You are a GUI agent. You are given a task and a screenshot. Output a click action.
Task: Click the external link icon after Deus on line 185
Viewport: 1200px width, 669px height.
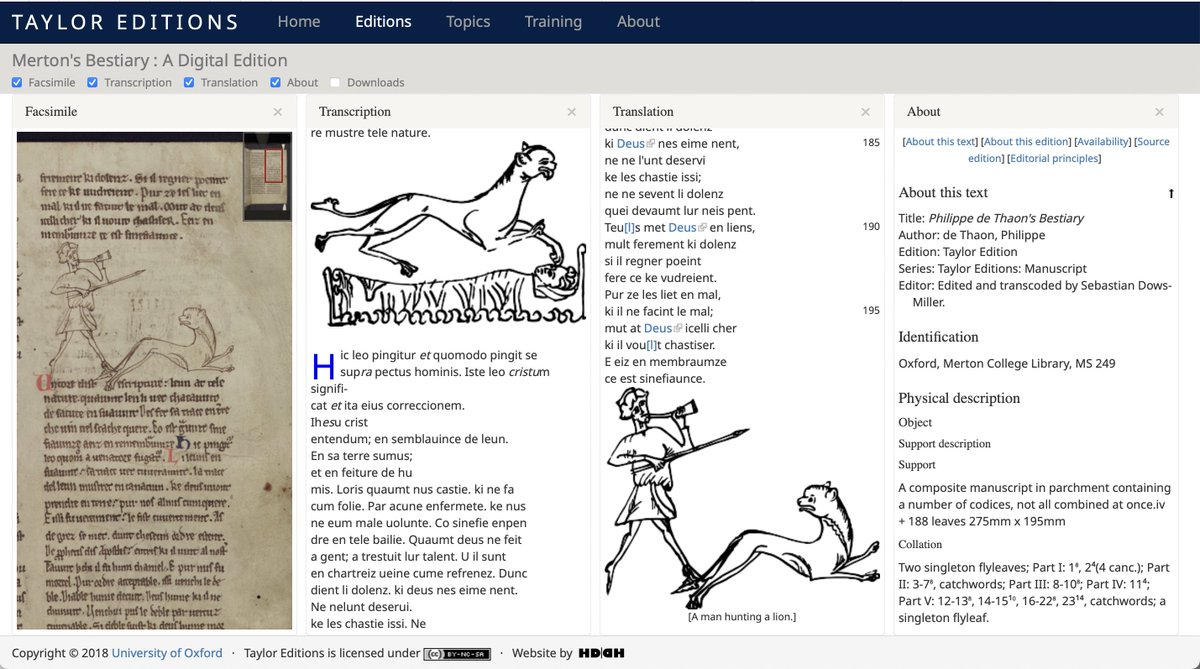[x=651, y=144]
